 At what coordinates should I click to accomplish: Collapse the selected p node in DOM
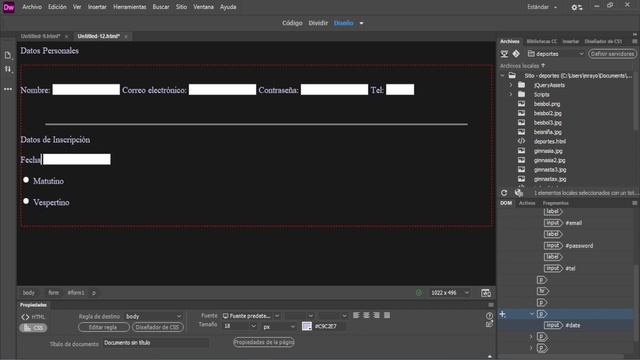[531, 314]
